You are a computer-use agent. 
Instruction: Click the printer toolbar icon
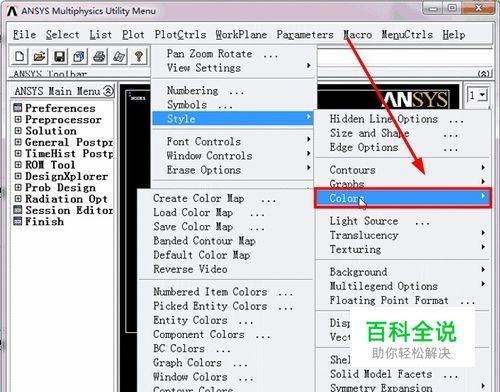(x=99, y=56)
